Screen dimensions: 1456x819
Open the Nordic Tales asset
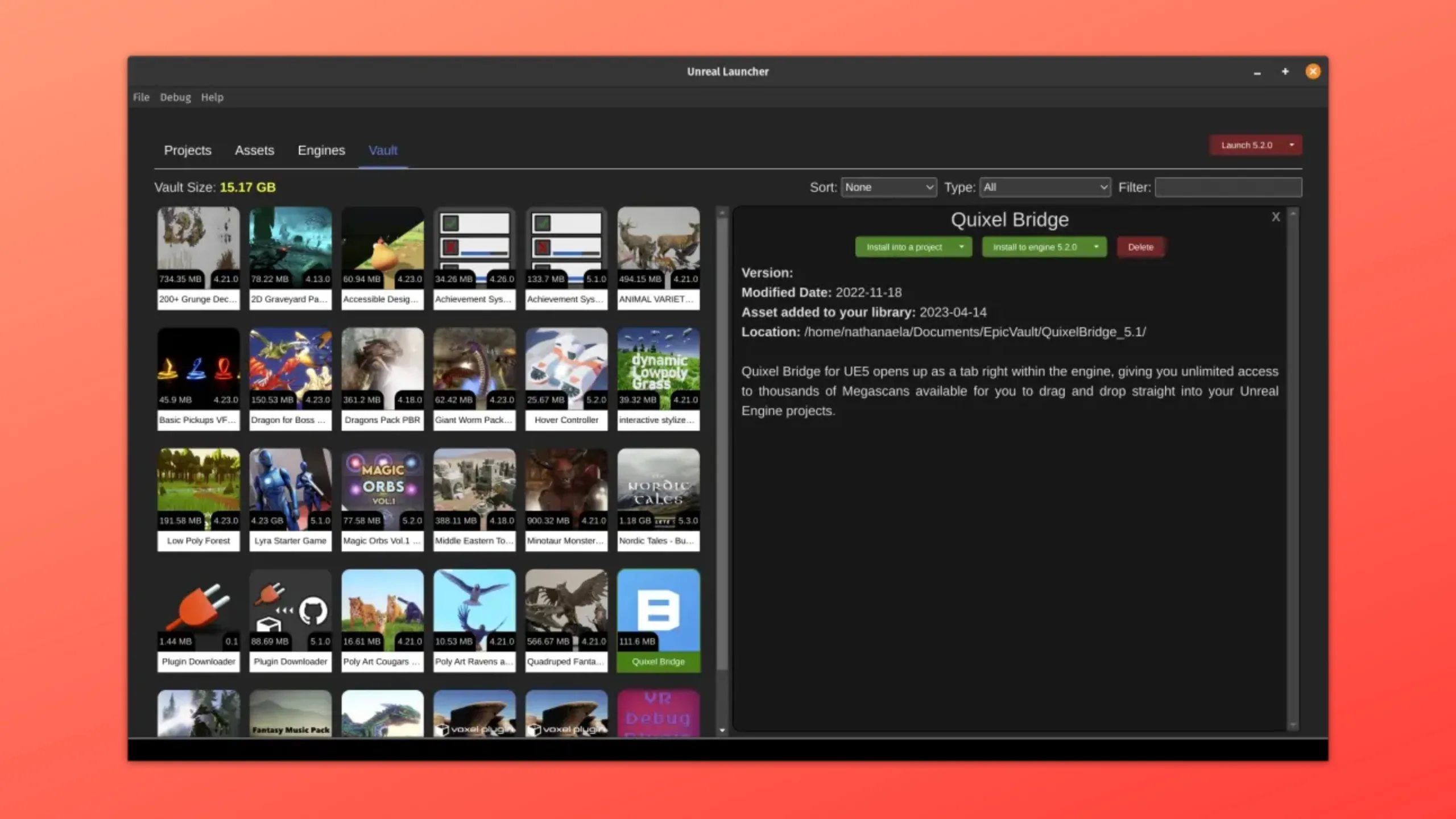(x=659, y=499)
